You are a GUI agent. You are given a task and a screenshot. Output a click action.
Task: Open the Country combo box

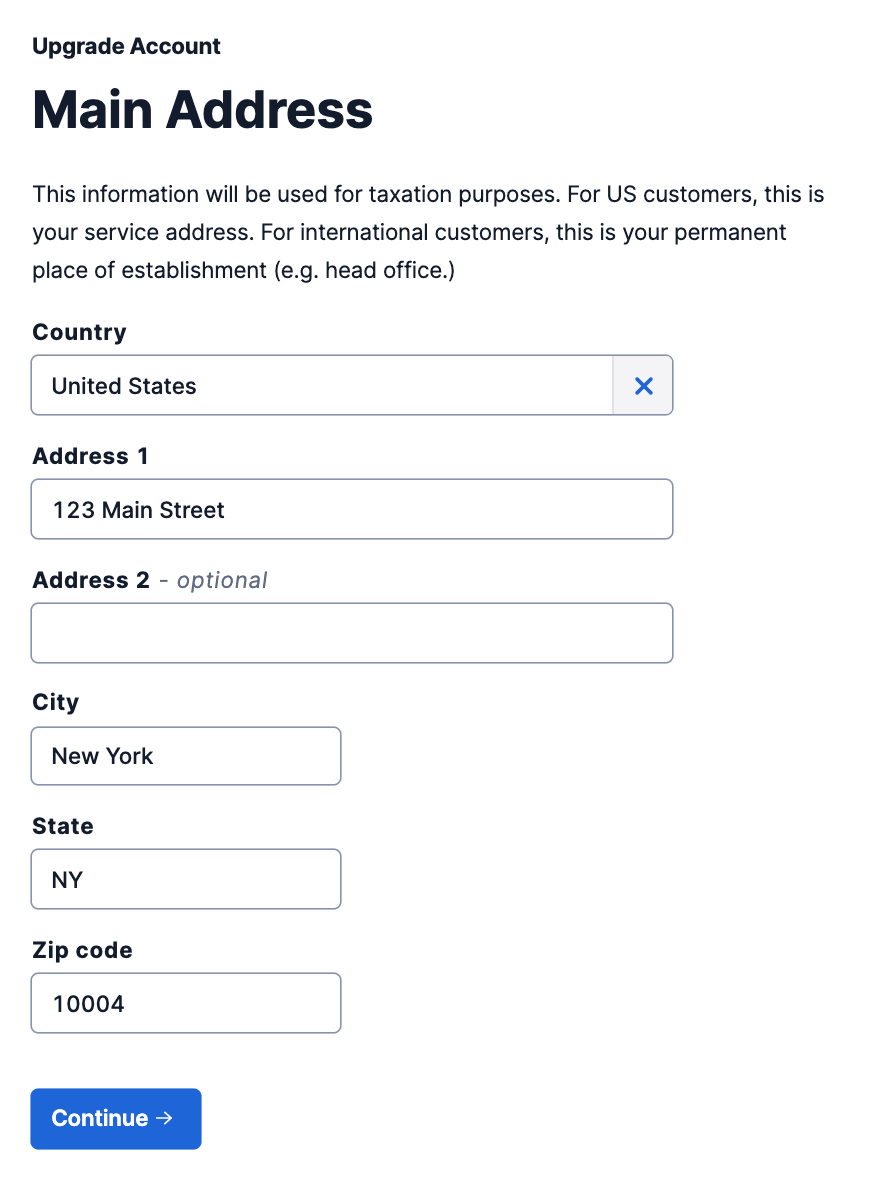coord(322,386)
